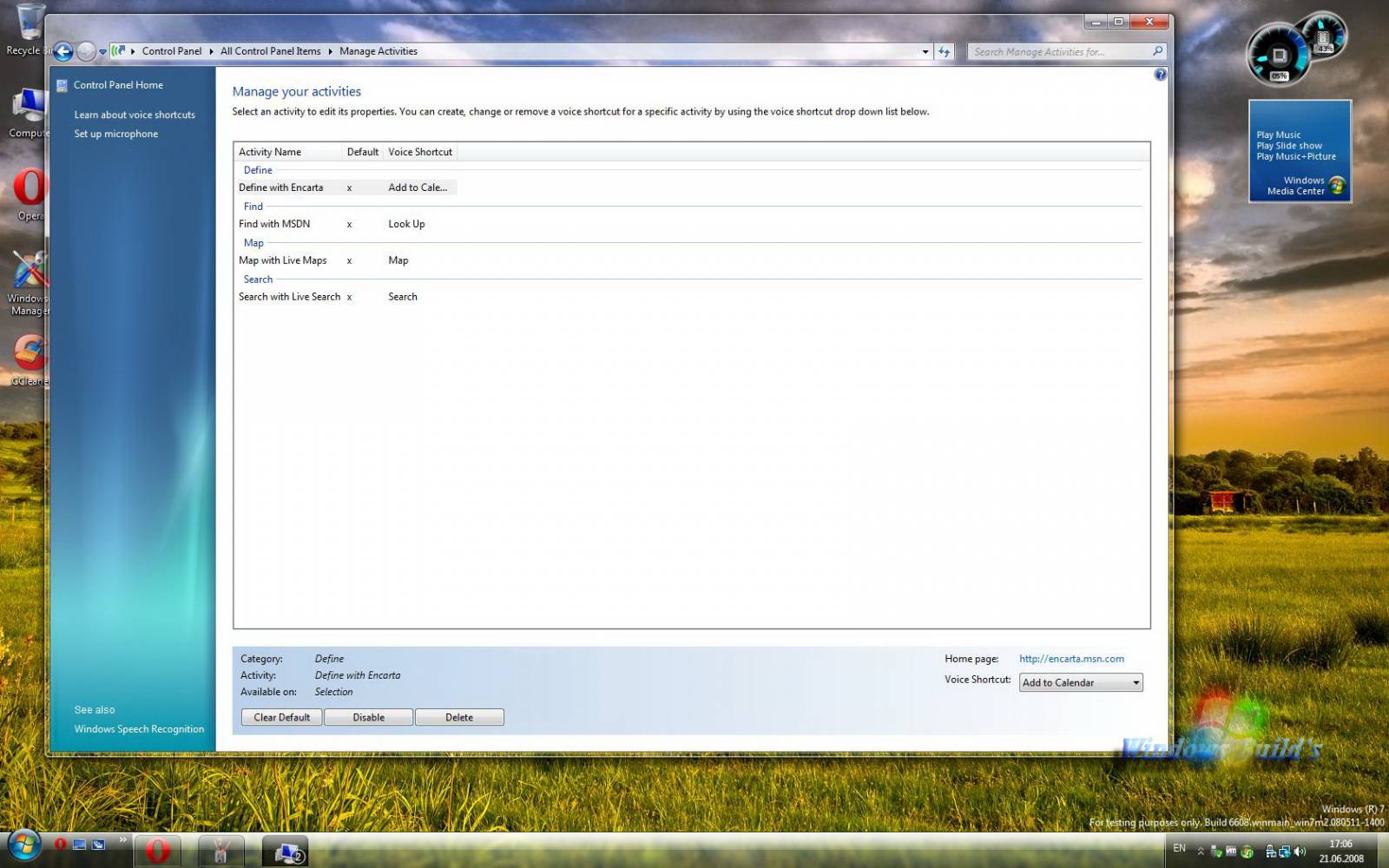Image resolution: width=1389 pixels, height=868 pixels.
Task: Open the address bar history dropdown
Action: (925, 51)
